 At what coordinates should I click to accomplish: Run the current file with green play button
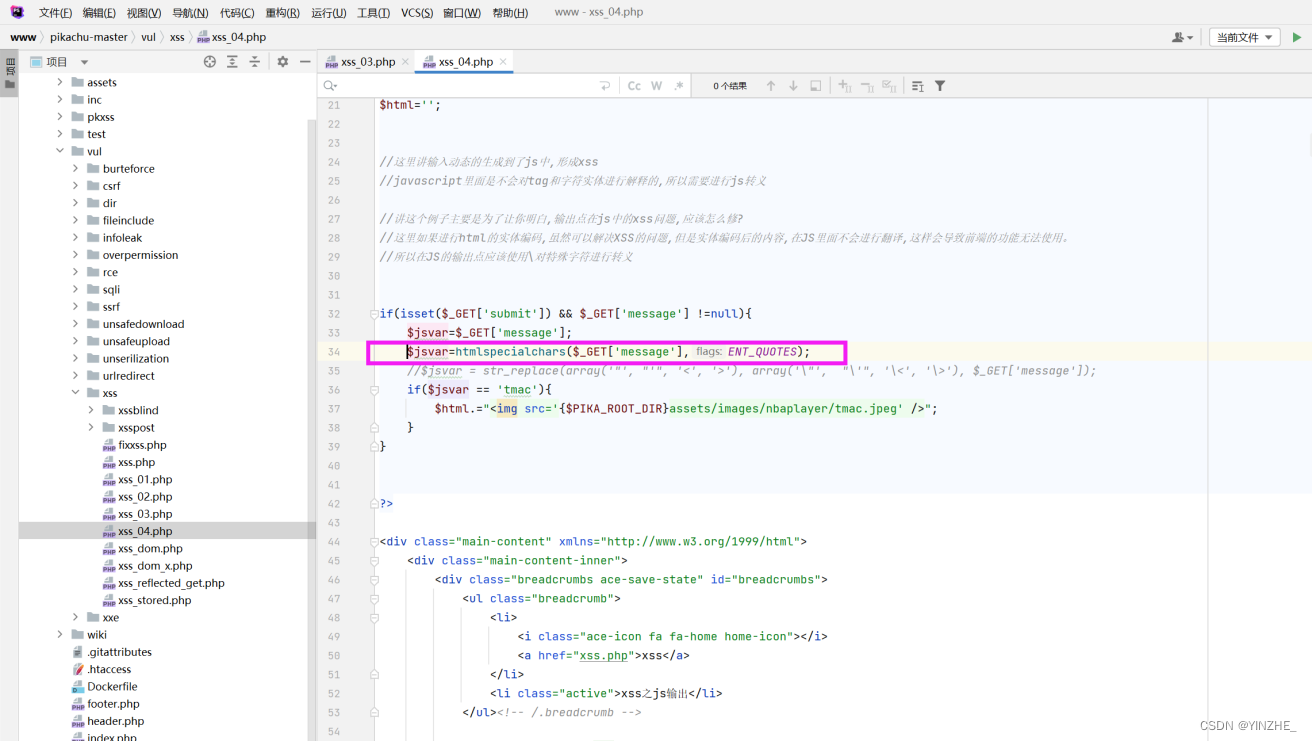(x=1297, y=37)
